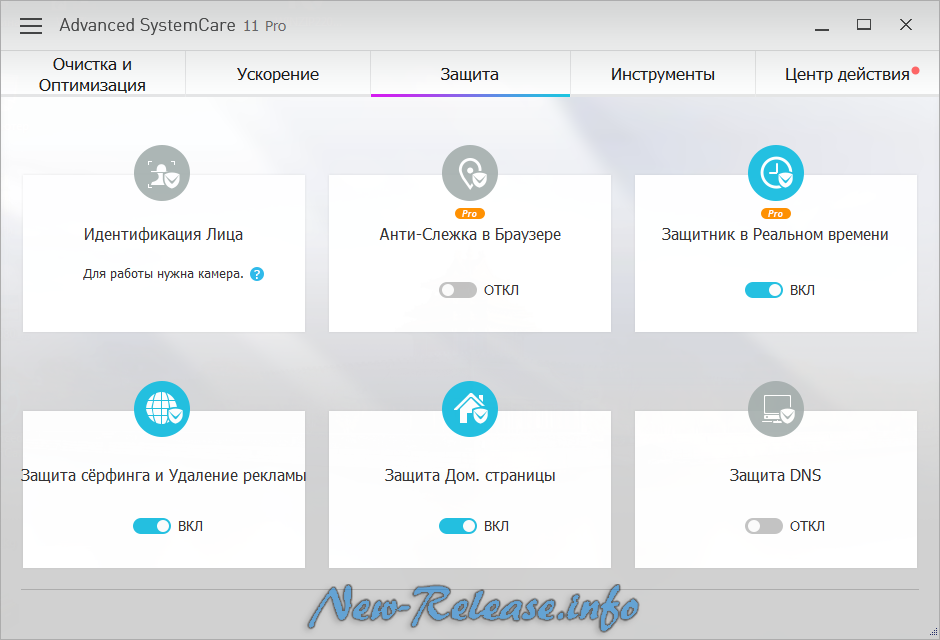Open the hamburger main menu

click(31, 26)
